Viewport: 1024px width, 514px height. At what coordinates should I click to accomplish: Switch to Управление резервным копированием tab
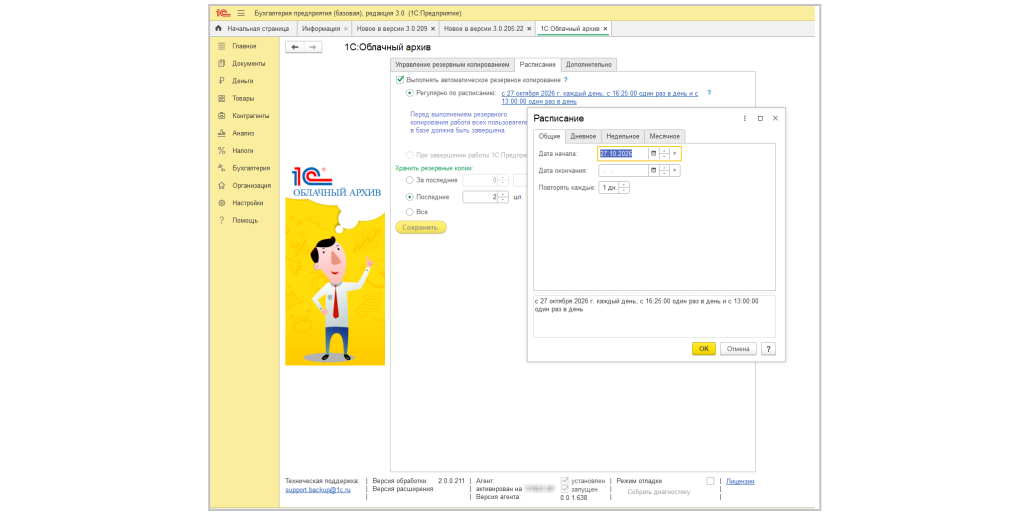452,65
